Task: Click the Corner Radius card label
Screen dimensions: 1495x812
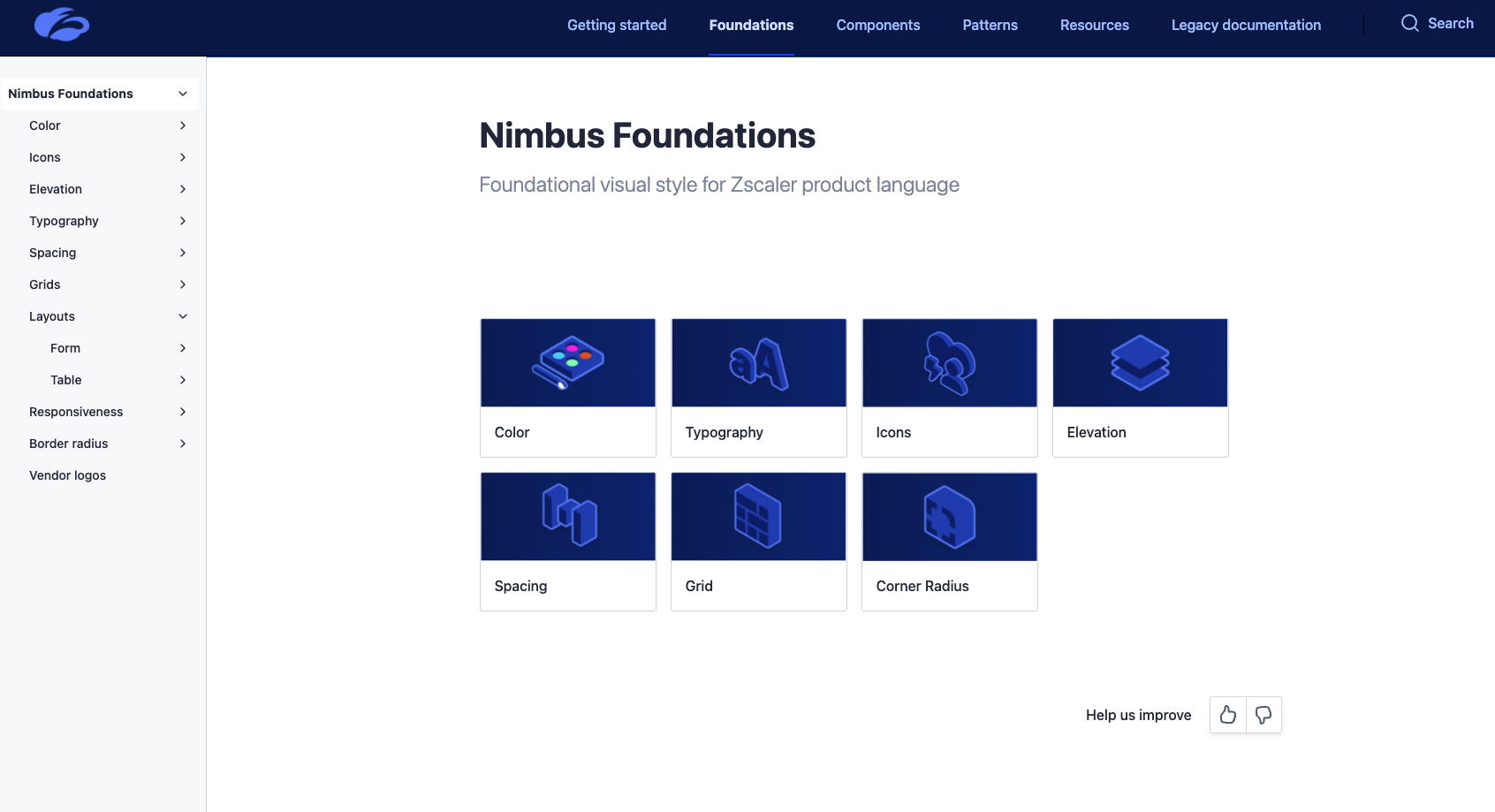Action: point(922,586)
